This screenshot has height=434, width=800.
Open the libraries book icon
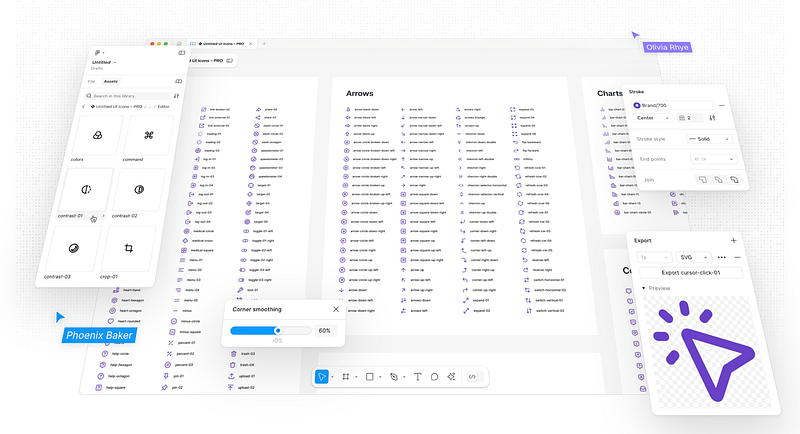click(x=179, y=81)
